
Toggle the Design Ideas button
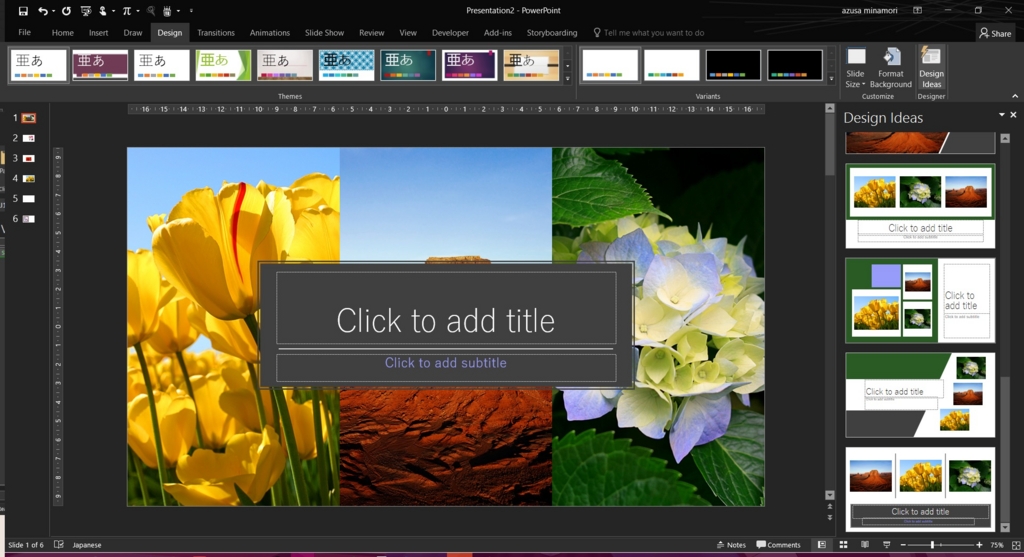(x=931, y=68)
